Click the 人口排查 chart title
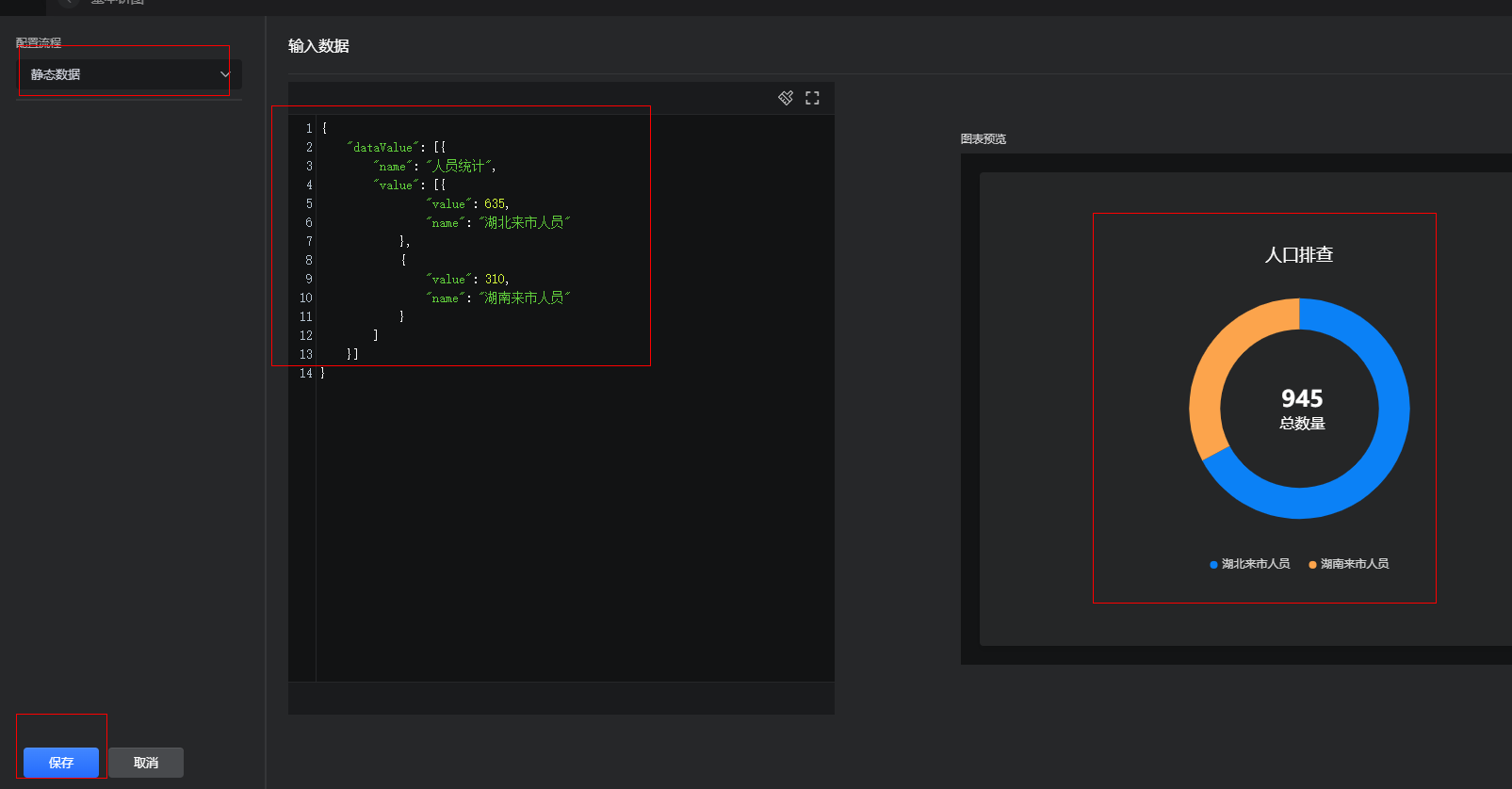1512x789 pixels. [x=1299, y=255]
